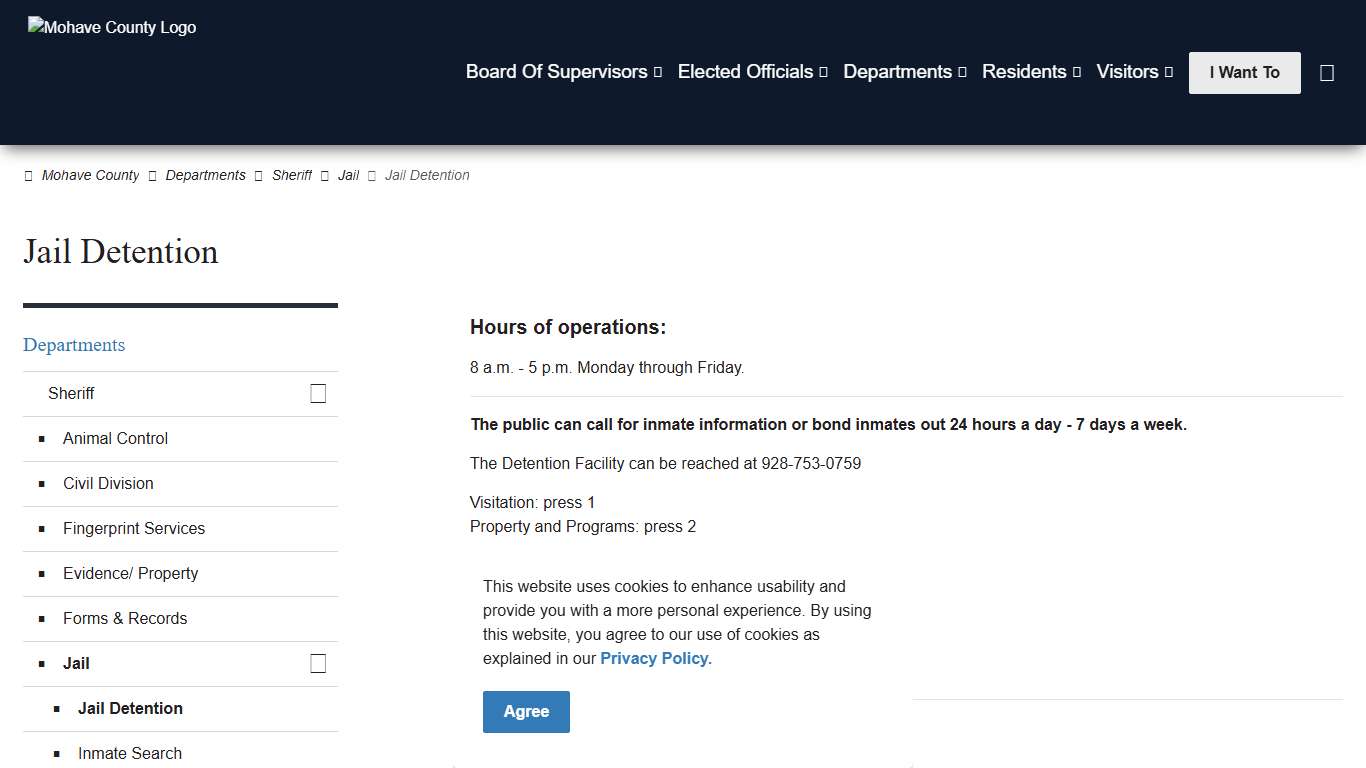Click the breadcrumb home icon

pos(28,176)
